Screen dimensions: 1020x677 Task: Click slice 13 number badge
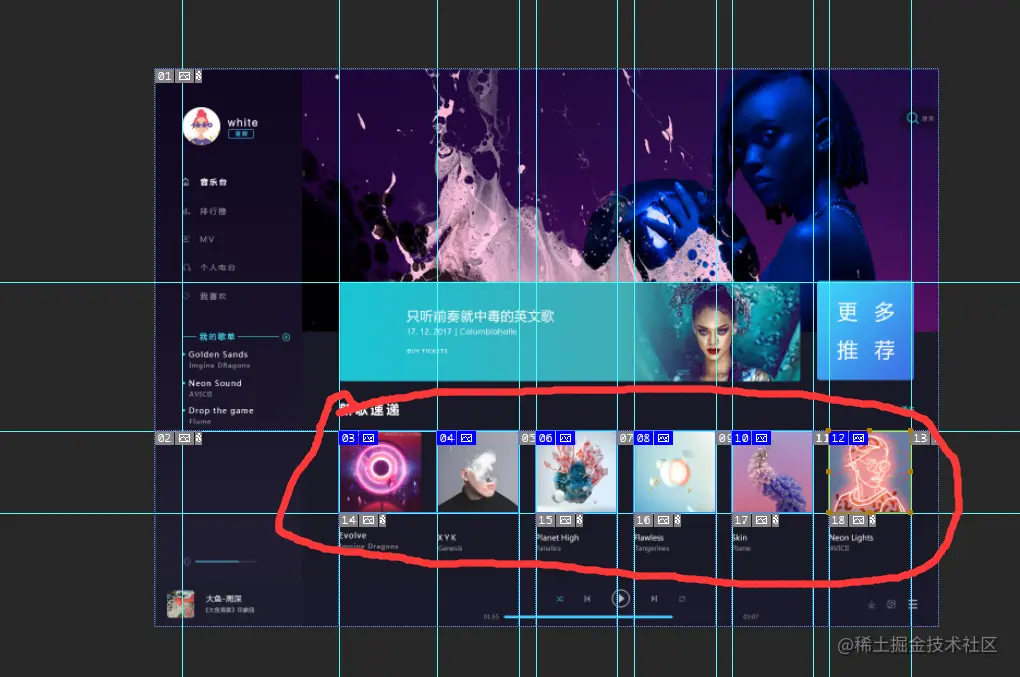tap(920, 438)
